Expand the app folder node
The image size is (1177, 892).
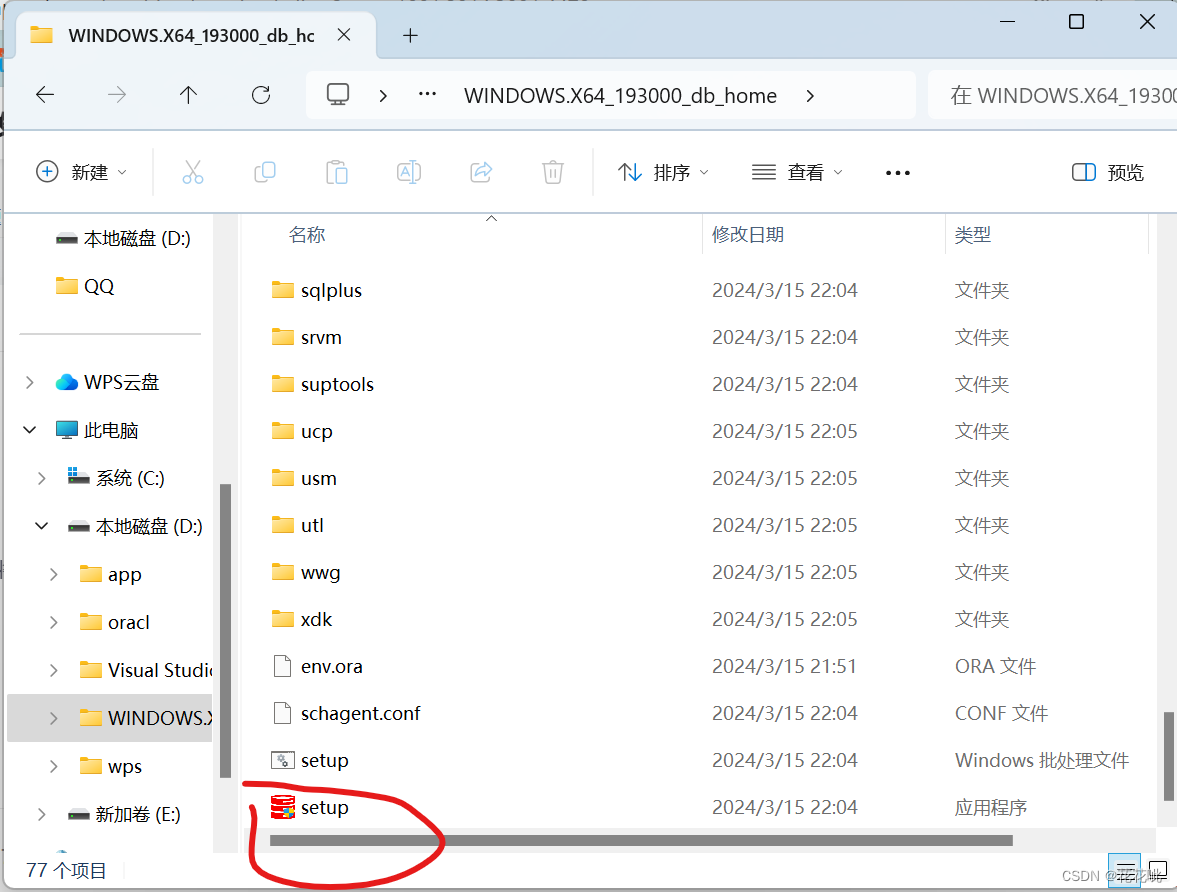[x=54, y=574]
